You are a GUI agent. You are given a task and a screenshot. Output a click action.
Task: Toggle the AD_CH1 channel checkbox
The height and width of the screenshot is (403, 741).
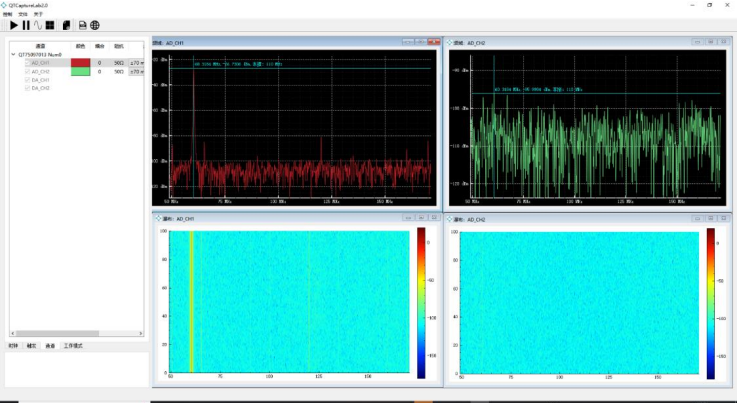click(x=27, y=63)
